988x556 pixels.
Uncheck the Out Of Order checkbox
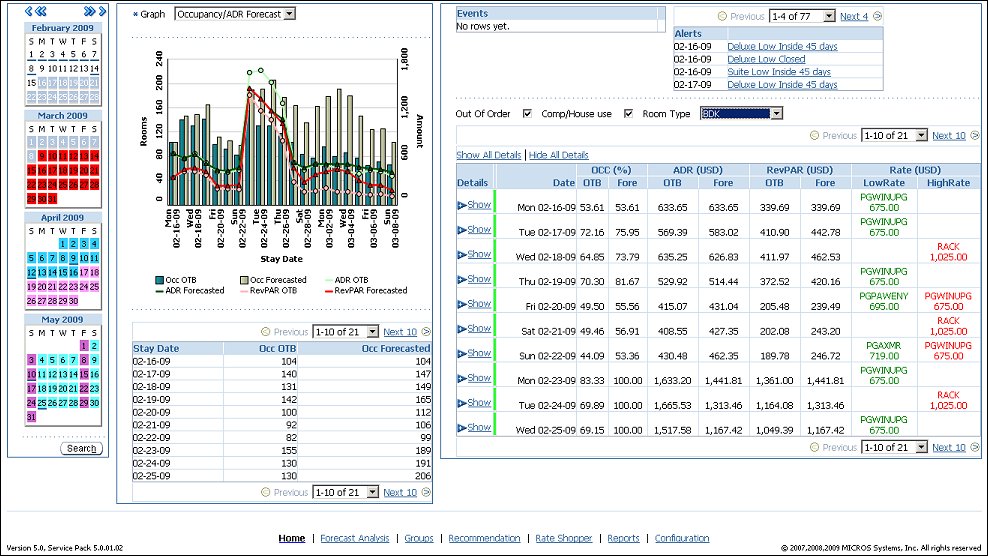pos(527,114)
